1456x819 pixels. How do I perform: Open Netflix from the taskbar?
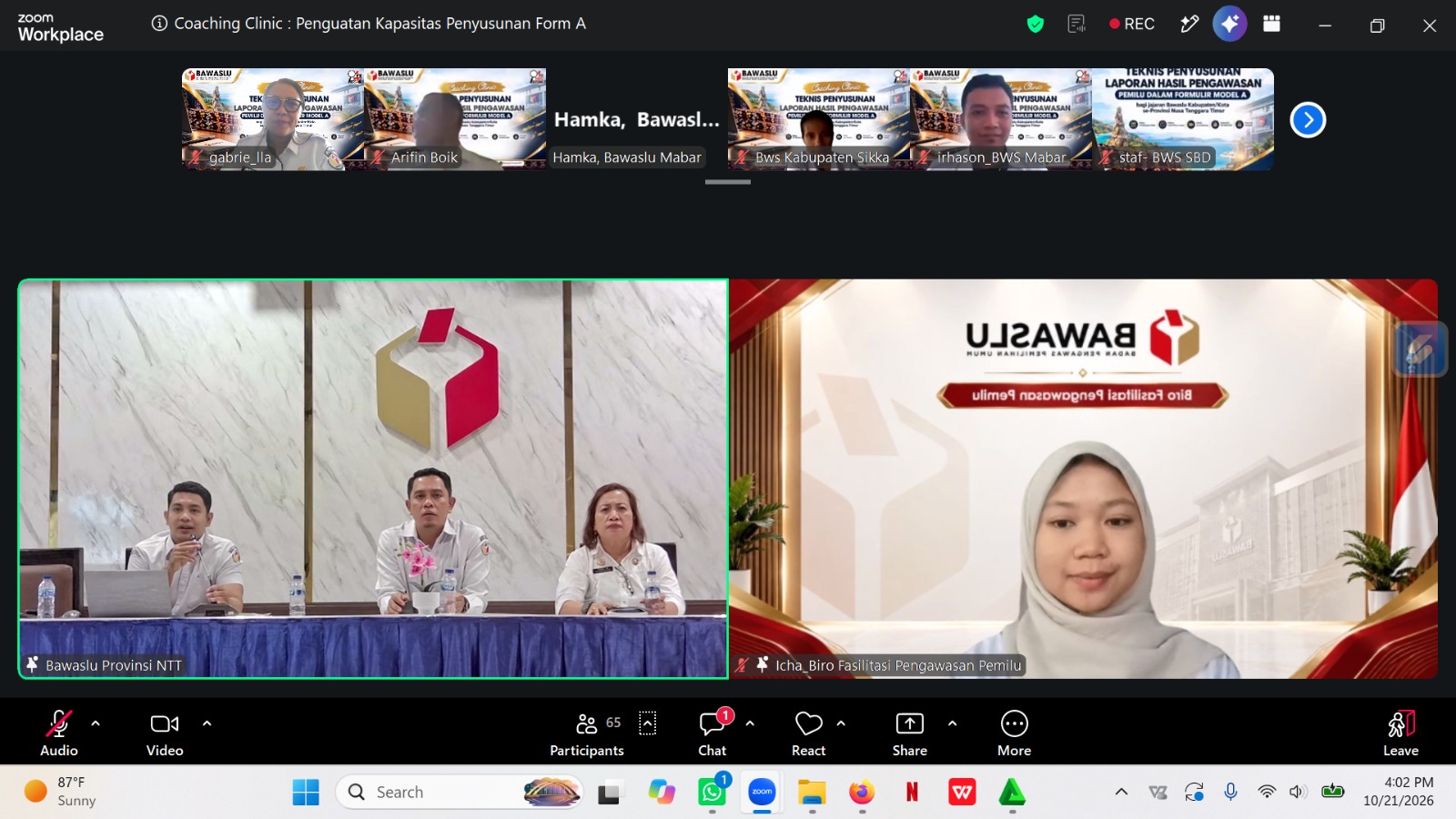pyautogui.click(x=912, y=793)
